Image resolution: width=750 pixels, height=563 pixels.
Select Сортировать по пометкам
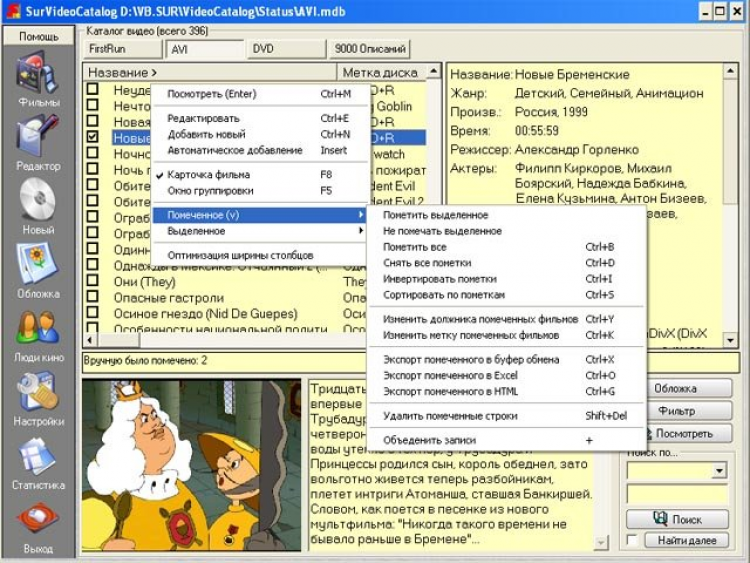click(x=506, y=295)
